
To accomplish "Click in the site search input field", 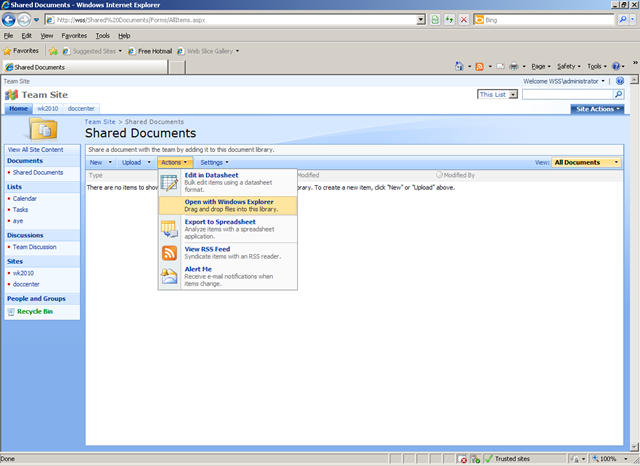I will click(568, 95).
